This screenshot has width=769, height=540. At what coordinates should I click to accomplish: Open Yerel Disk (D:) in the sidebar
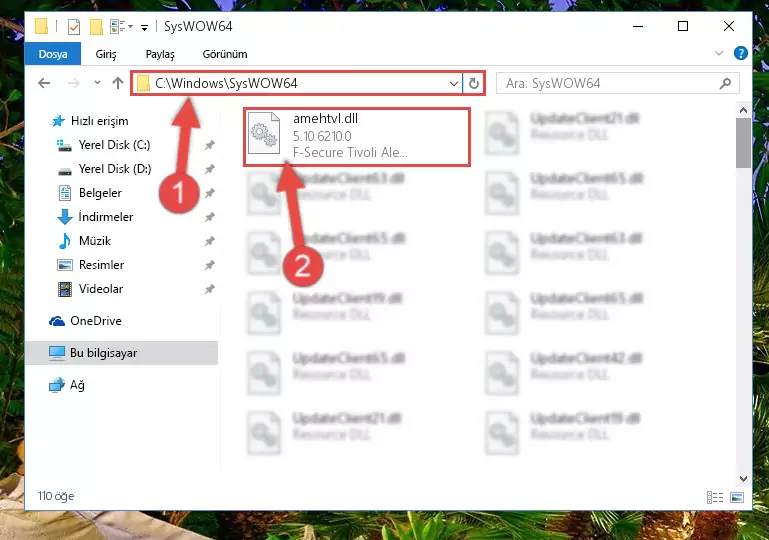point(115,169)
